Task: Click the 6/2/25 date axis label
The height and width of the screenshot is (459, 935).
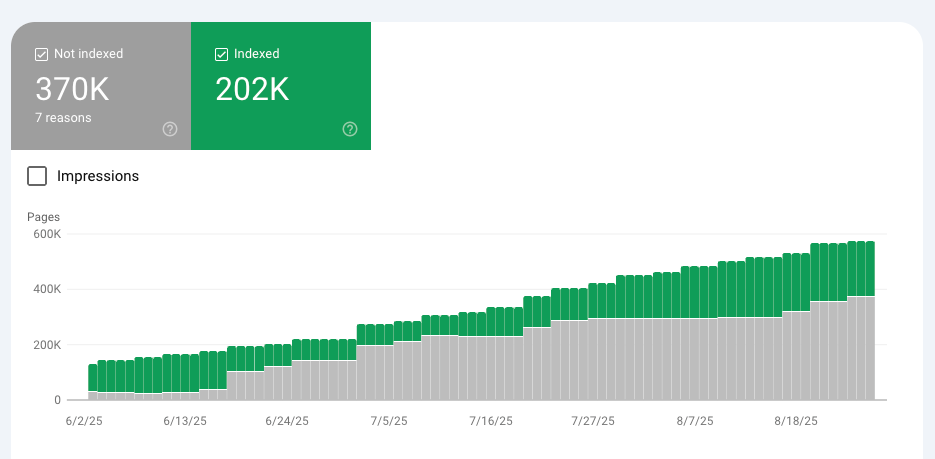Action: point(84,421)
